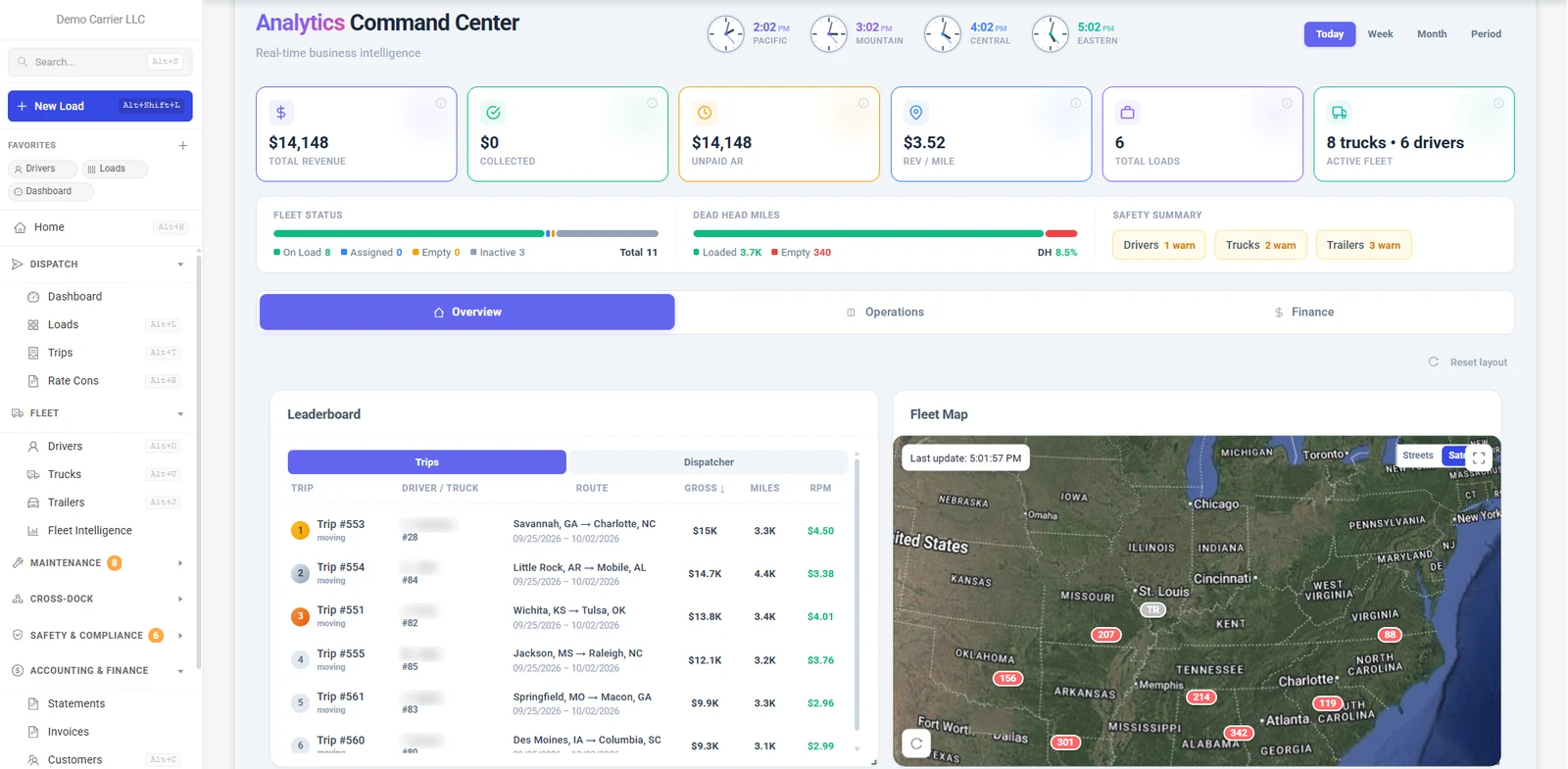The height and width of the screenshot is (769, 1568).
Task: Select the Trips leaderboard tab
Action: pos(426,462)
